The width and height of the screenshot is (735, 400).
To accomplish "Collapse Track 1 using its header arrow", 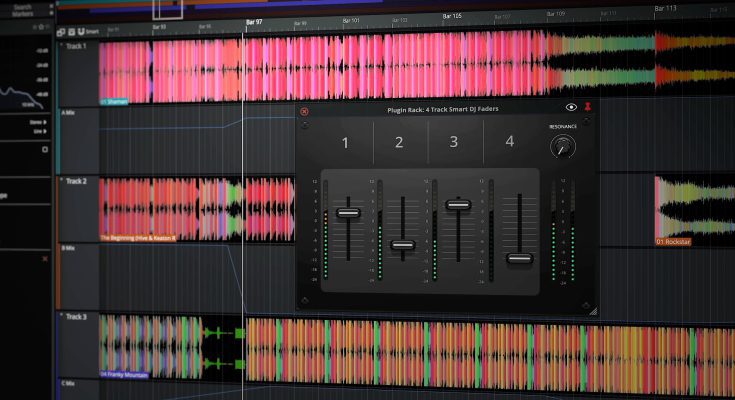I will [61, 46].
